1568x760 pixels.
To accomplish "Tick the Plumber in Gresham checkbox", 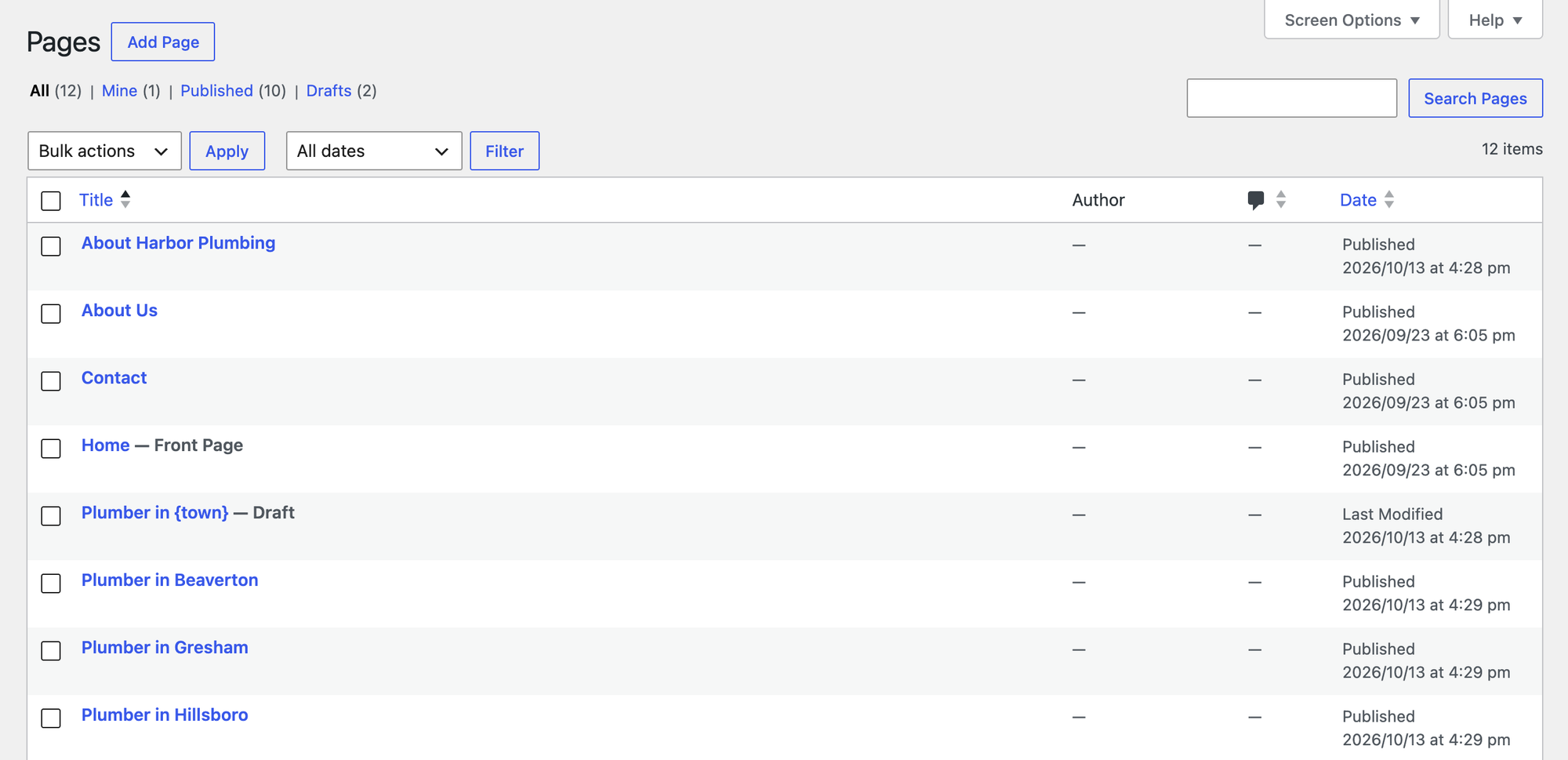I will click(x=51, y=651).
